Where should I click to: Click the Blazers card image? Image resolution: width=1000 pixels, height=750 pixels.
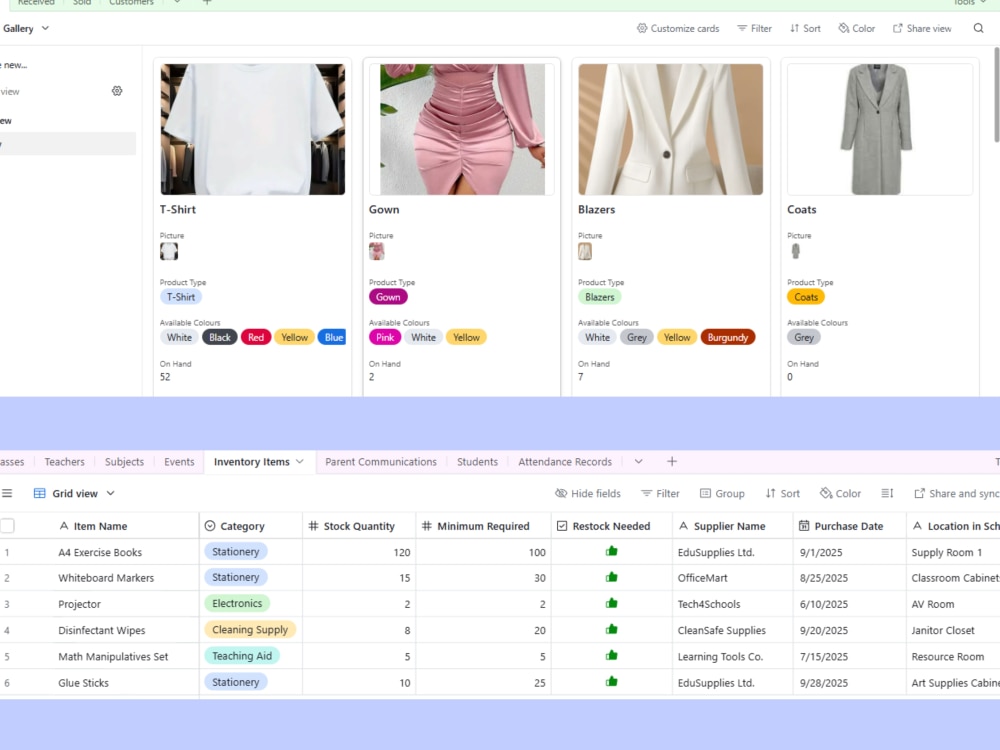(x=670, y=129)
